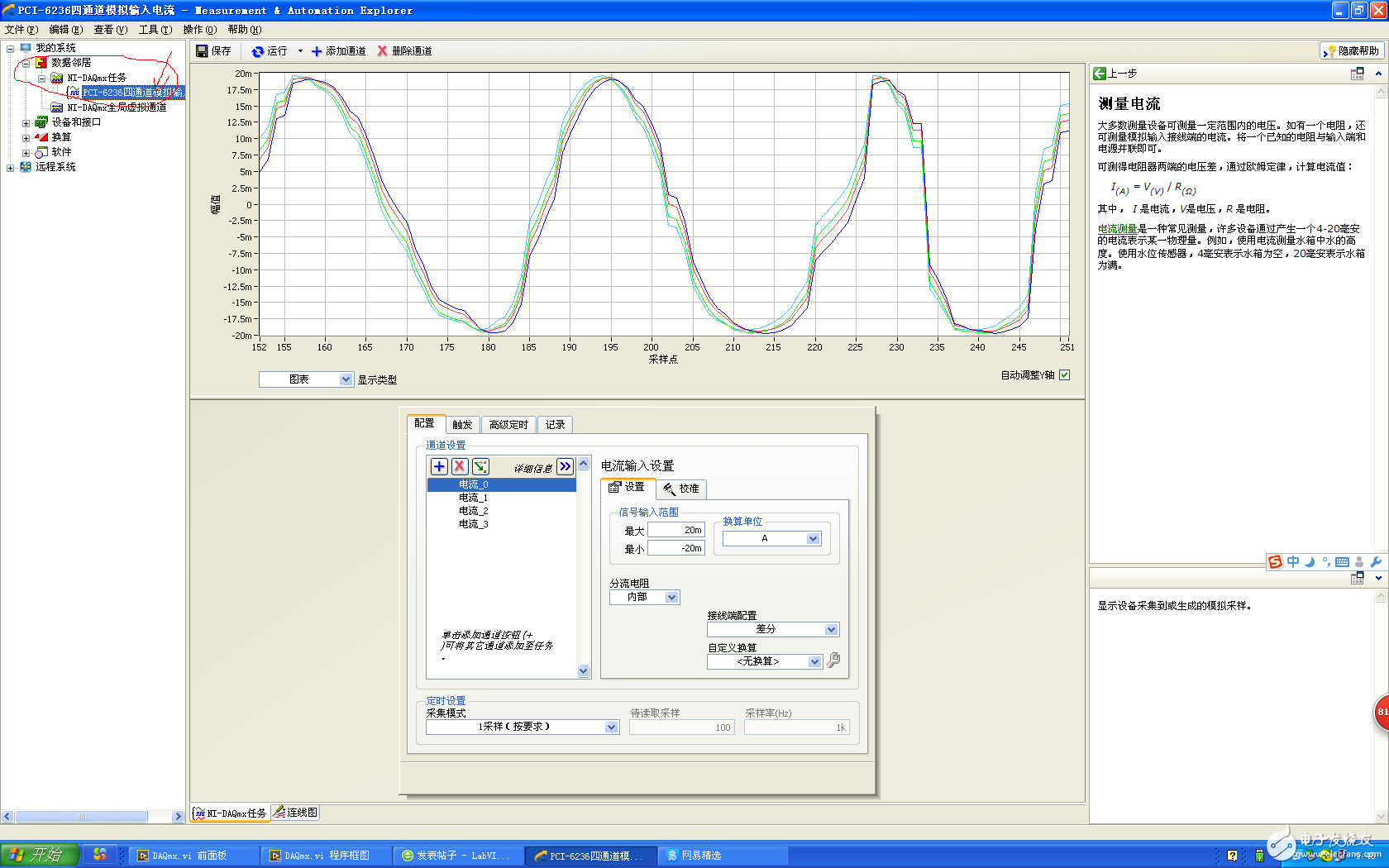Click the Sogou input method S icon

pos(1276,562)
